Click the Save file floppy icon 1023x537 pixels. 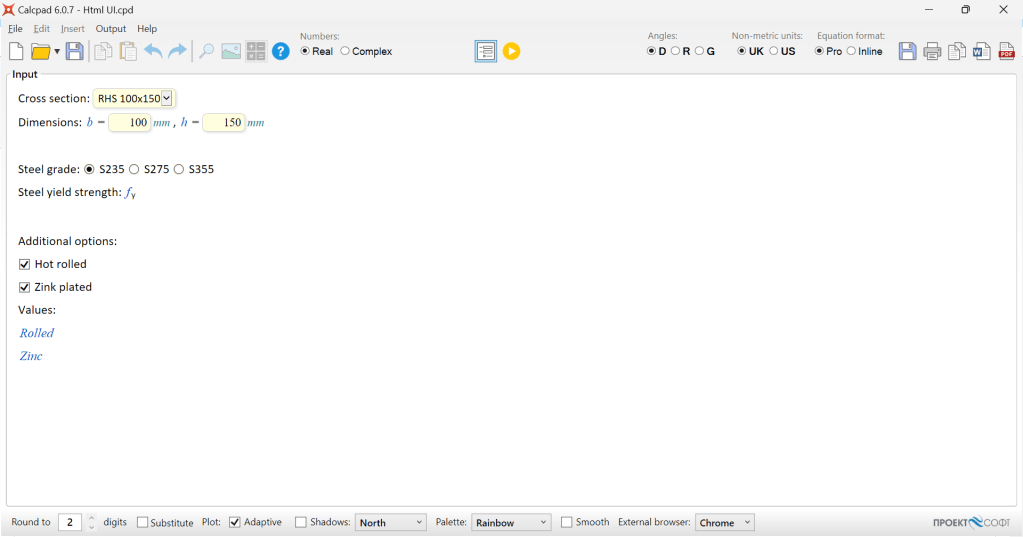tap(75, 52)
